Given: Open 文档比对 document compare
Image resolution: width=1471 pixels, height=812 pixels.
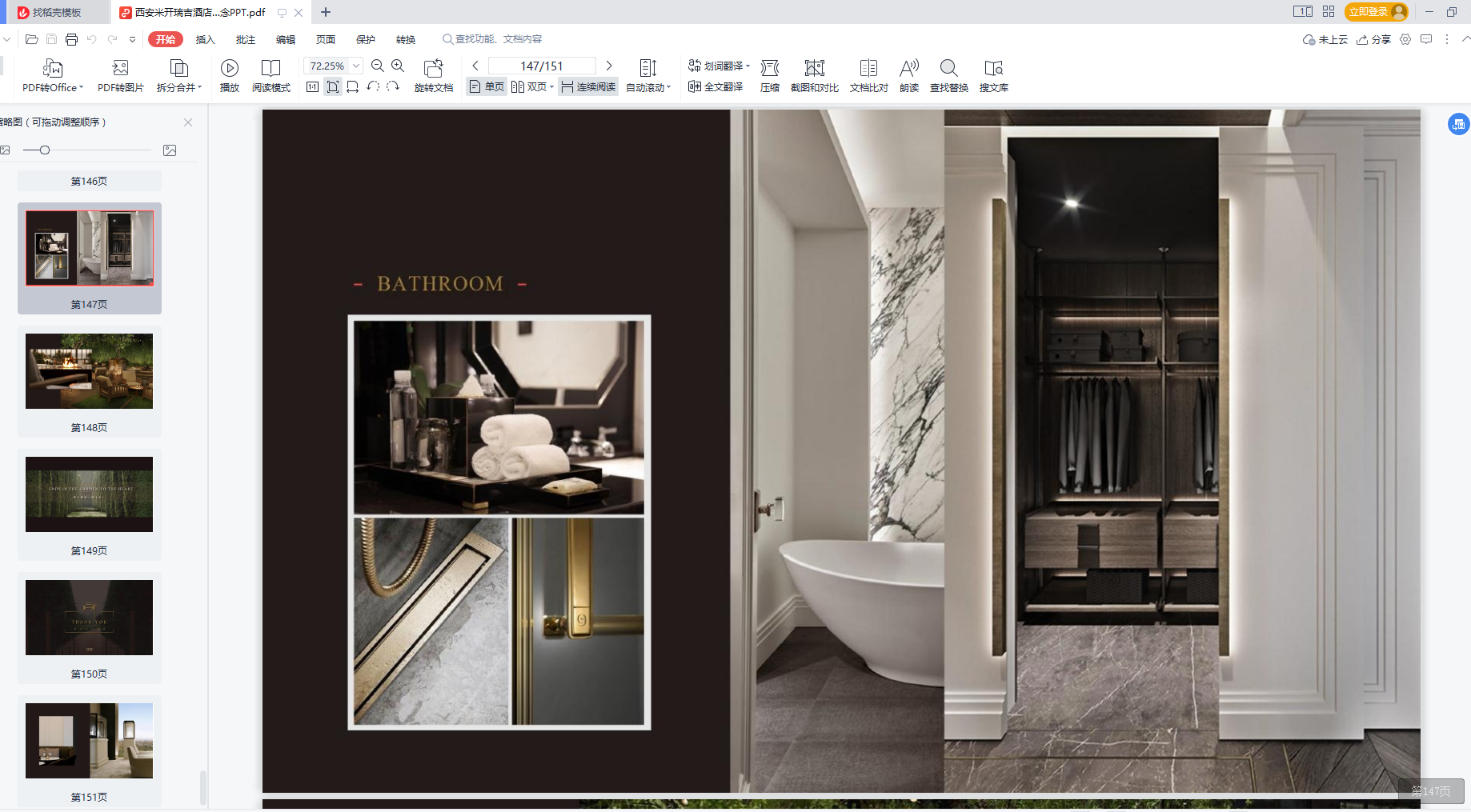Looking at the screenshot, I should [868, 69].
